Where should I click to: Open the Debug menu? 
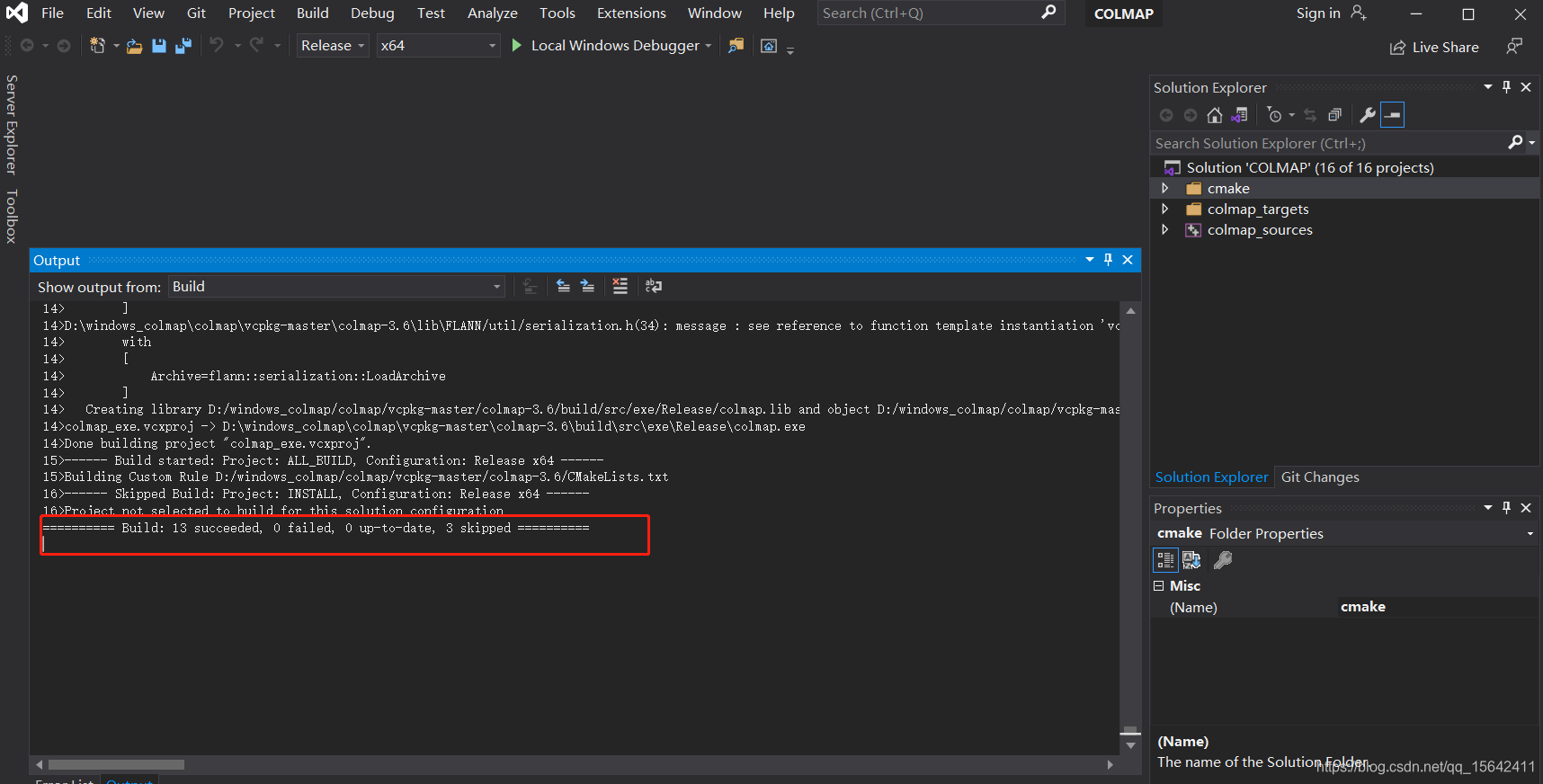point(372,13)
